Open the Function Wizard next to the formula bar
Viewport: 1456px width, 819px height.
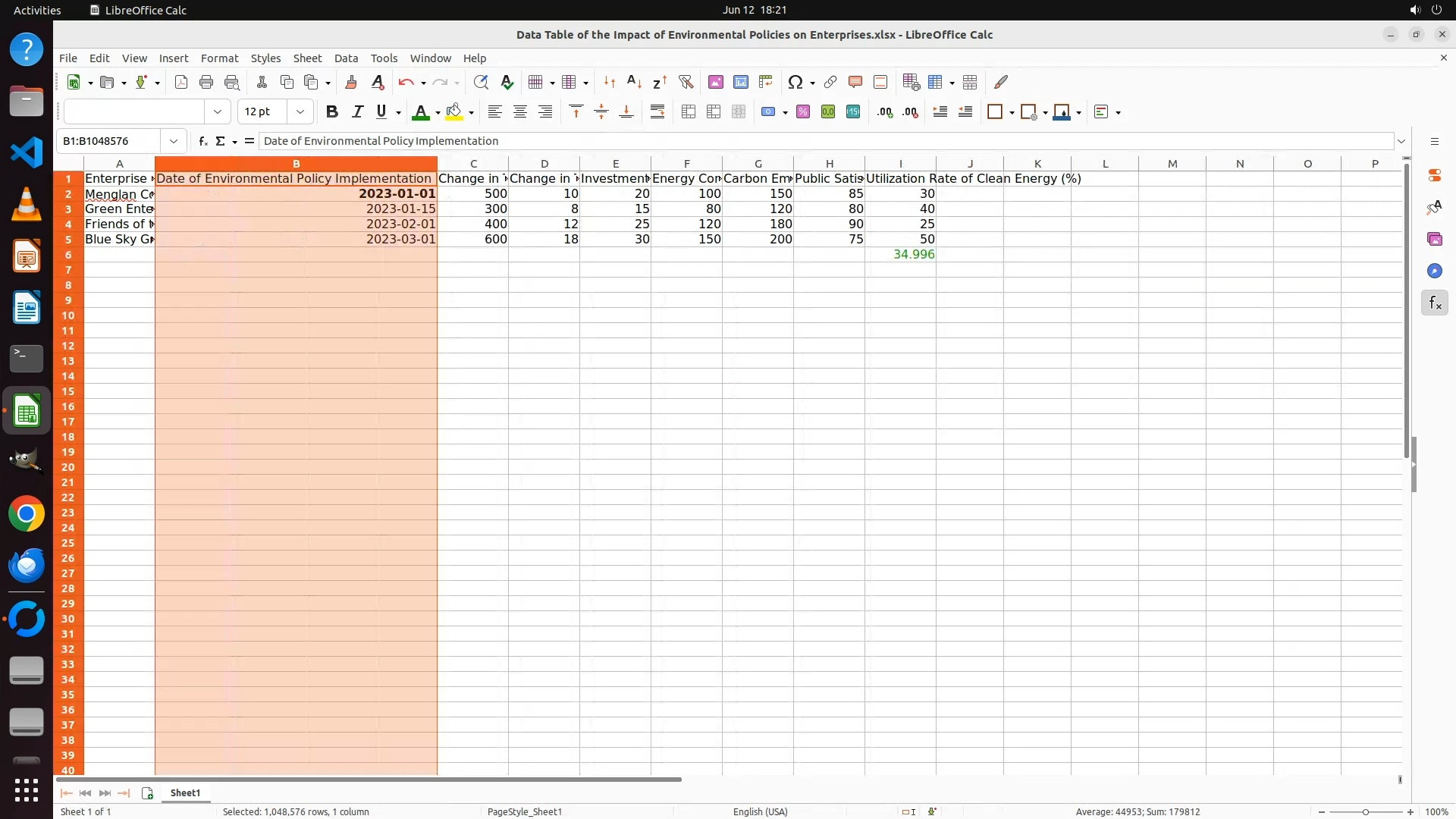pyautogui.click(x=202, y=141)
